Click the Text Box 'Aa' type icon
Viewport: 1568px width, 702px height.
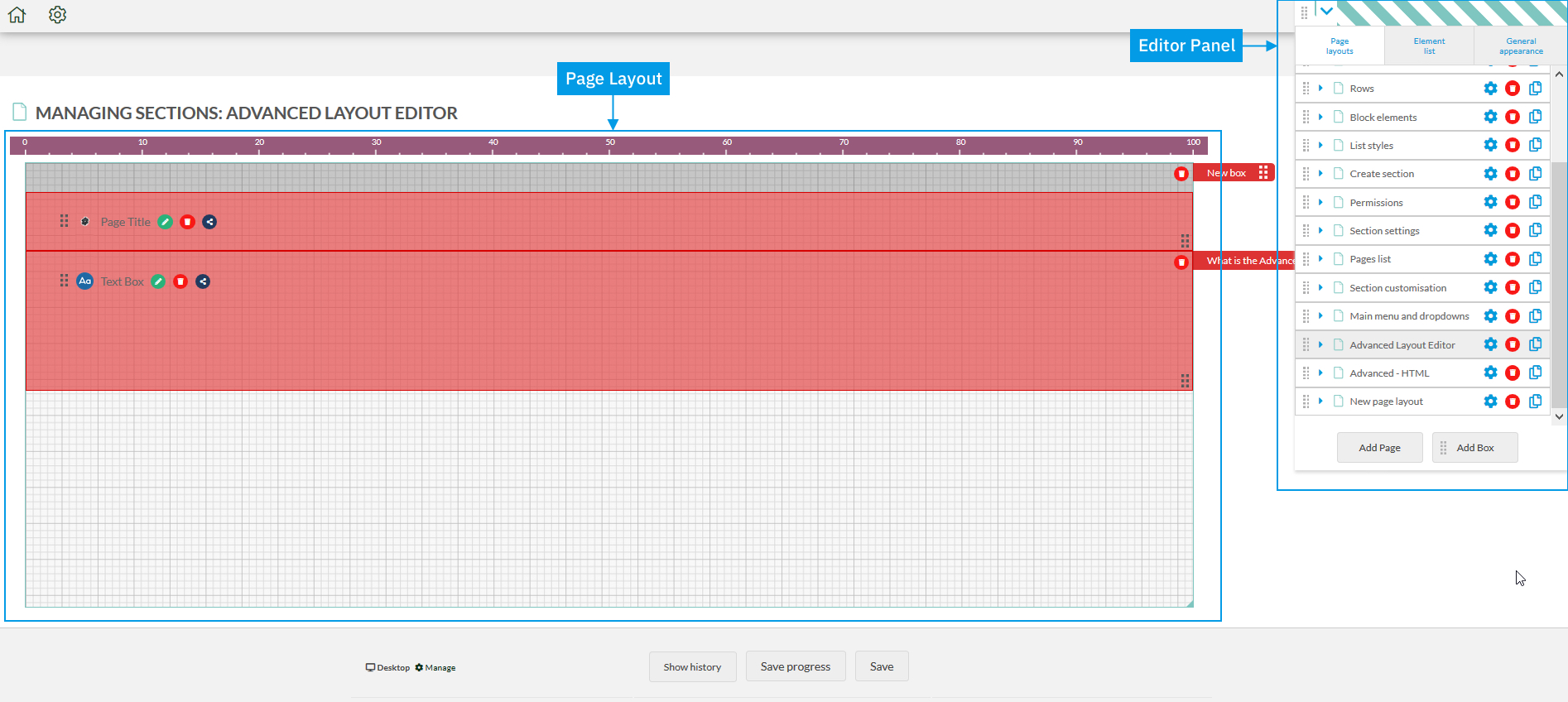pyautogui.click(x=85, y=281)
